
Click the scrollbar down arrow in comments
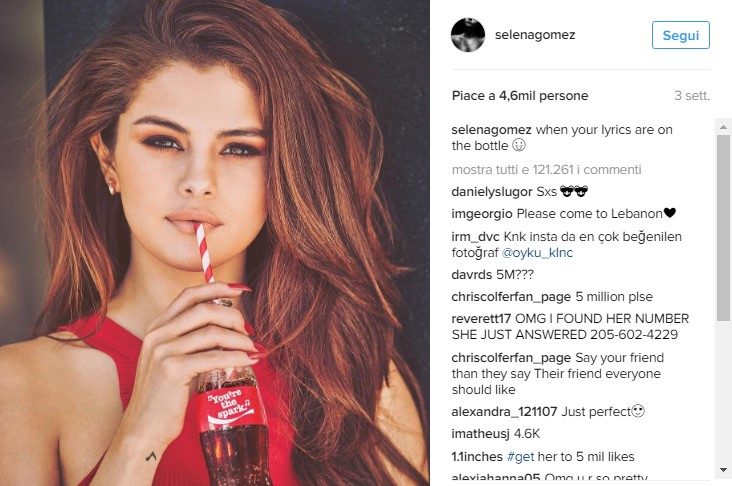click(723, 470)
